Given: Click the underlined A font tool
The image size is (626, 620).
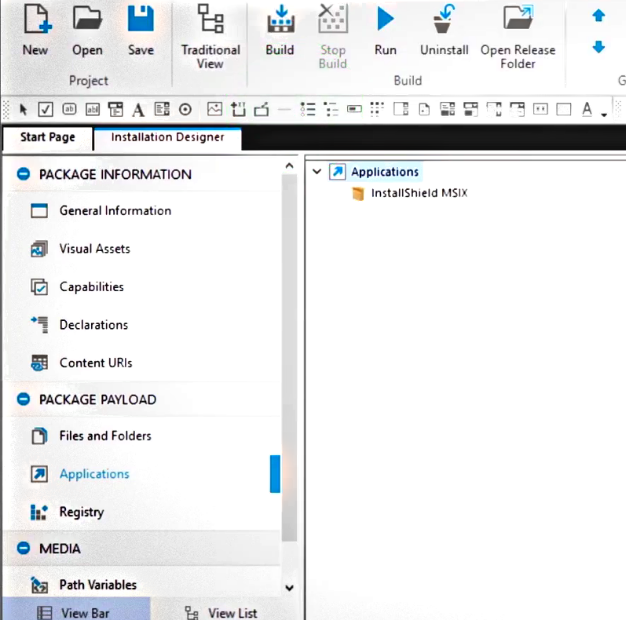Looking at the screenshot, I should pyautogui.click(x=587, y=109).
